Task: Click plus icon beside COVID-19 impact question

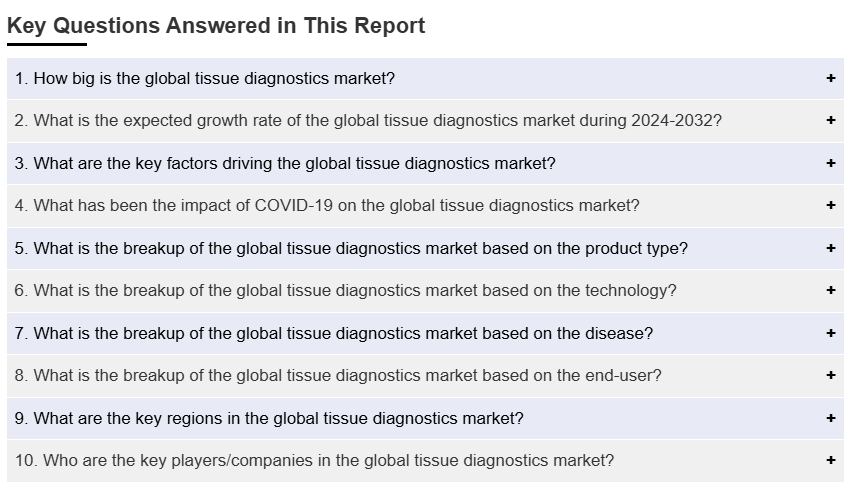Action: click(x=830, y=205)
